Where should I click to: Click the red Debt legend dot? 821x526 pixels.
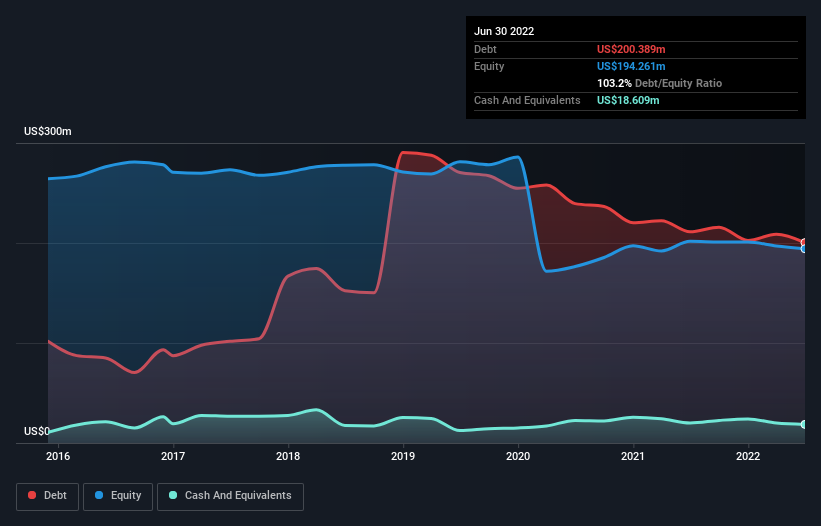(32, 495)
